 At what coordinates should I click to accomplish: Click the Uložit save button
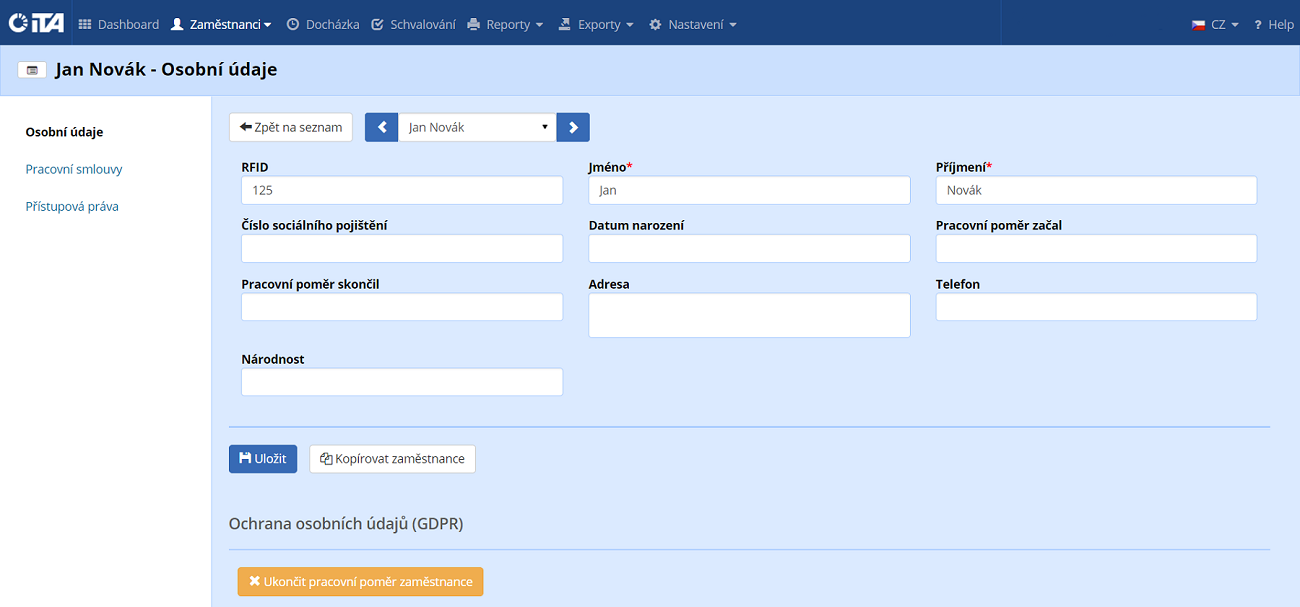tap(263, 459)
